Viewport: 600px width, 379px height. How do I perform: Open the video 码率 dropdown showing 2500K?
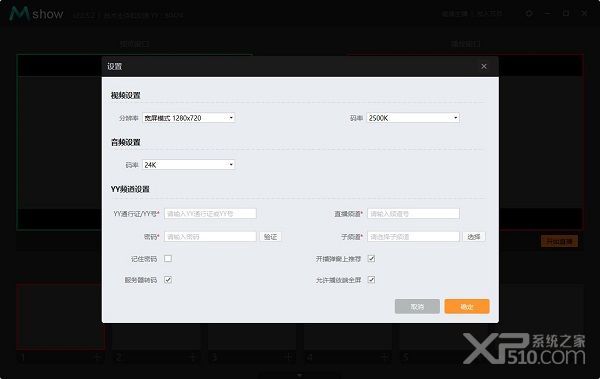point(413,118)
